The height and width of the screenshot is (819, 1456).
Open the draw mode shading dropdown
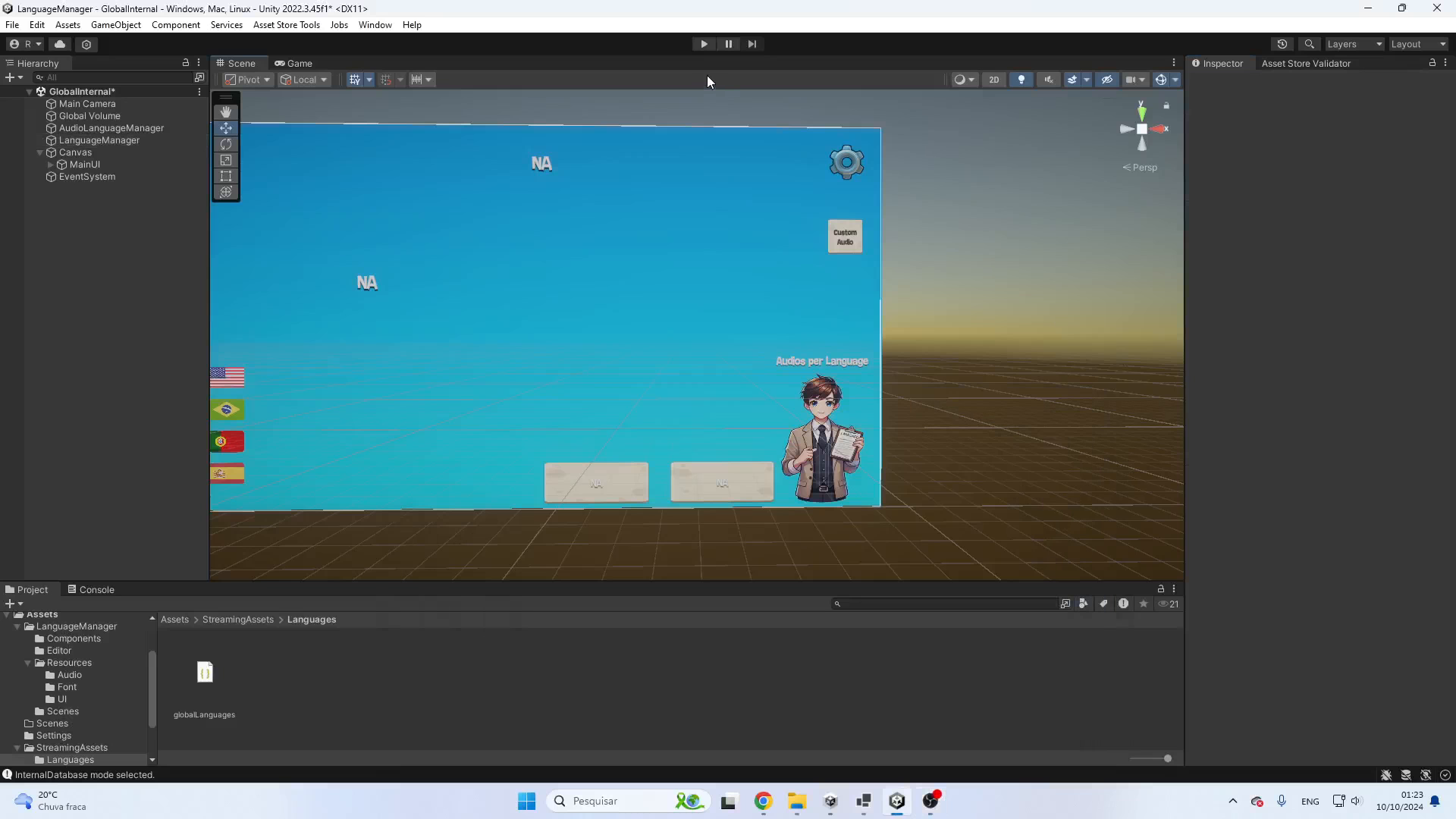[964, 80]
